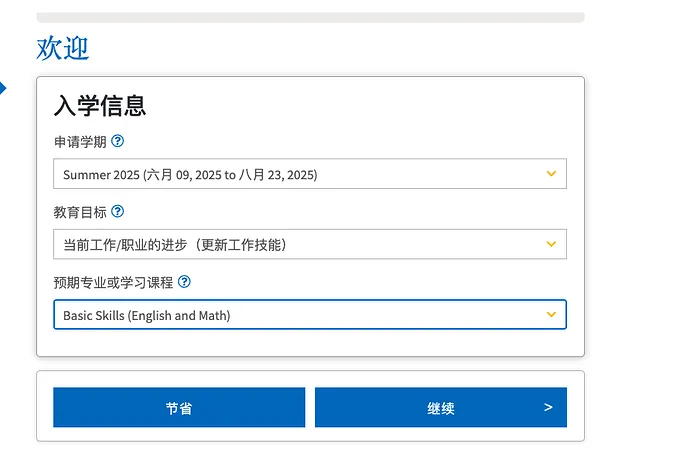
Task: Click the 申请学期 field label
Action: 80,142
